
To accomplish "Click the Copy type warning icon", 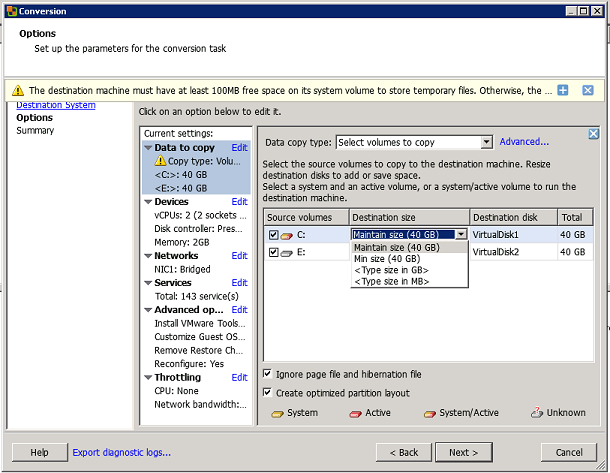I will pos(160,161).
